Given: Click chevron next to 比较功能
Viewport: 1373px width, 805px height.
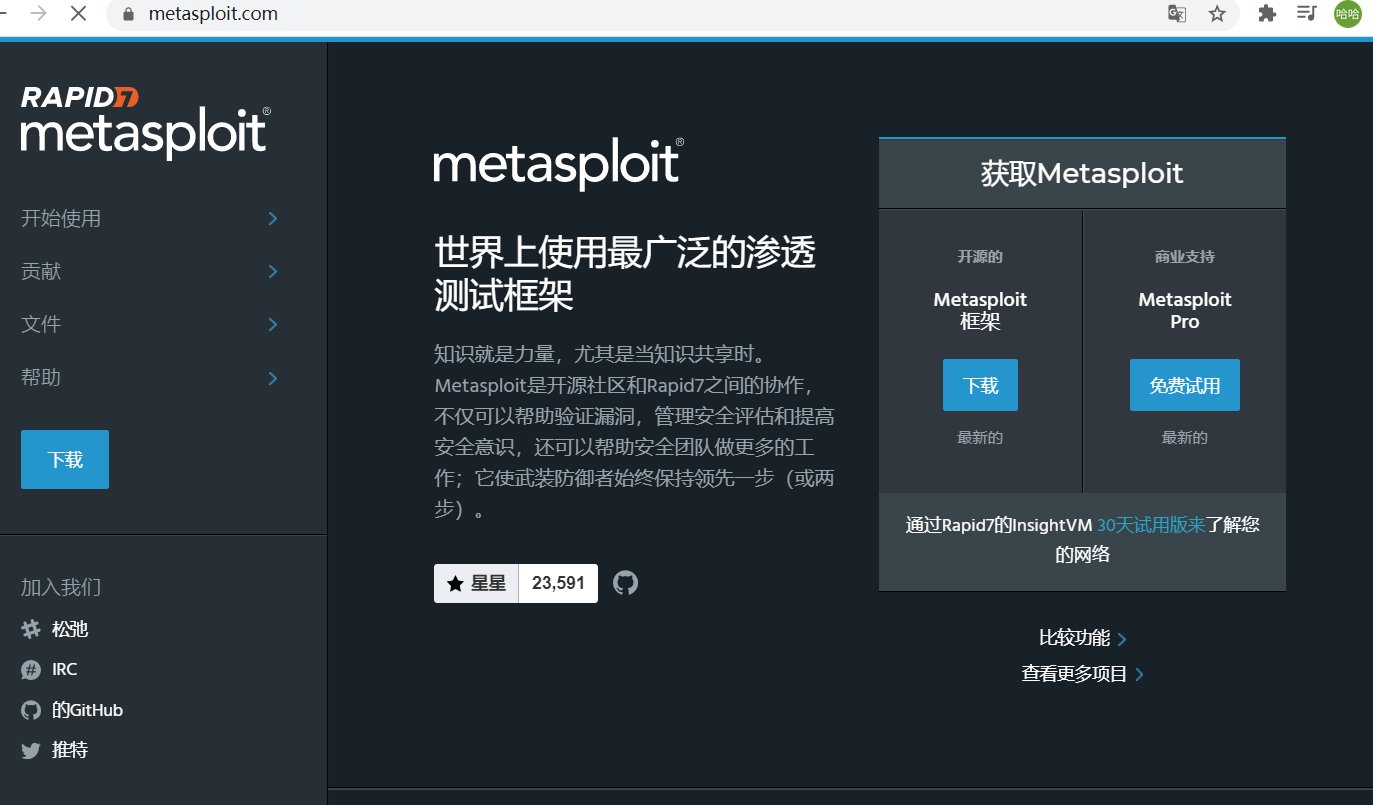Looking at the screenshot, I should coord(1122,639).
